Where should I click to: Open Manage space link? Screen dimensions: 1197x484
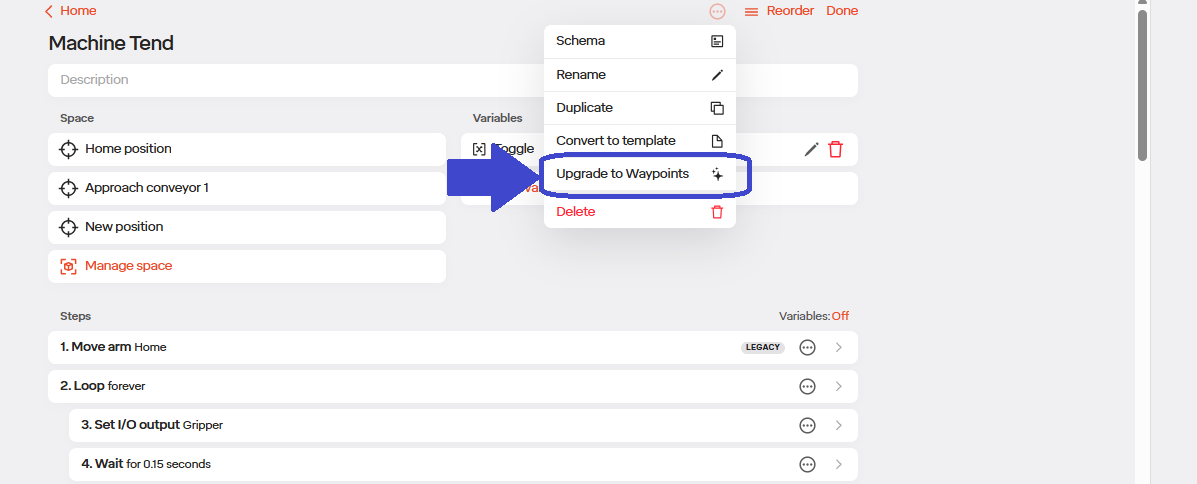point(128,266)
